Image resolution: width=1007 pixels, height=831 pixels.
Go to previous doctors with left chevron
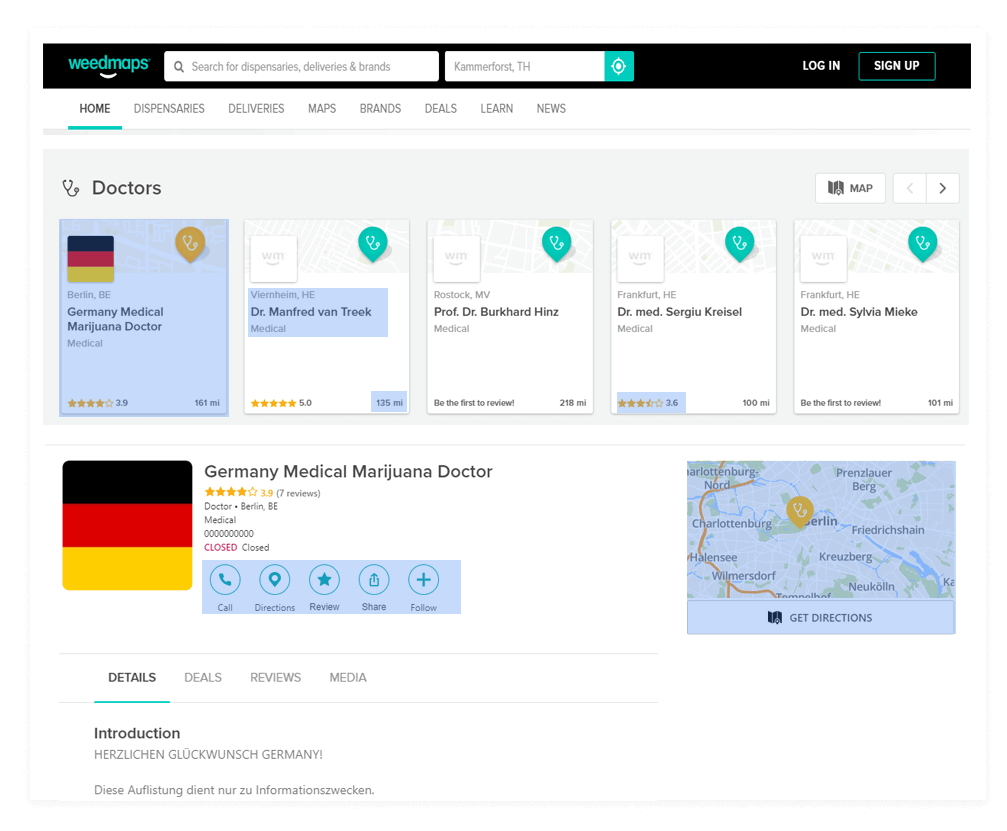(x=910, y=188)
